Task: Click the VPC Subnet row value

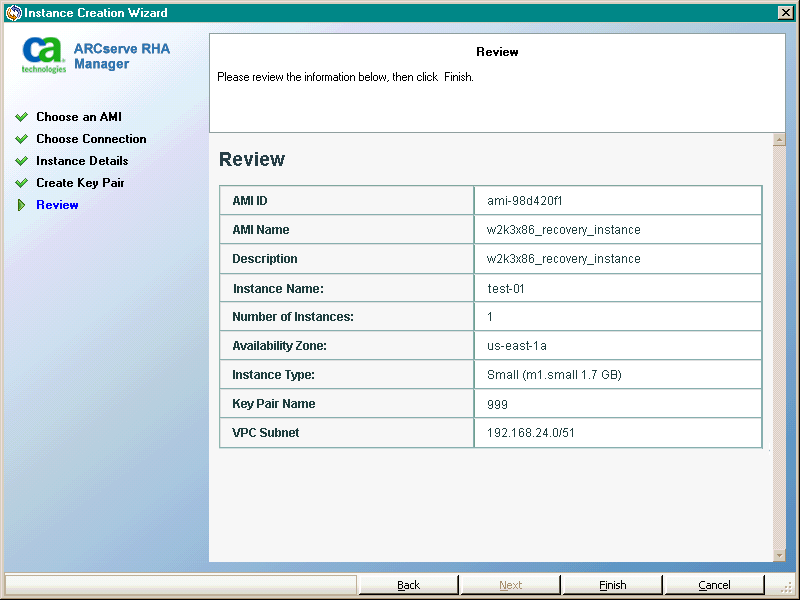Action: 528,433
